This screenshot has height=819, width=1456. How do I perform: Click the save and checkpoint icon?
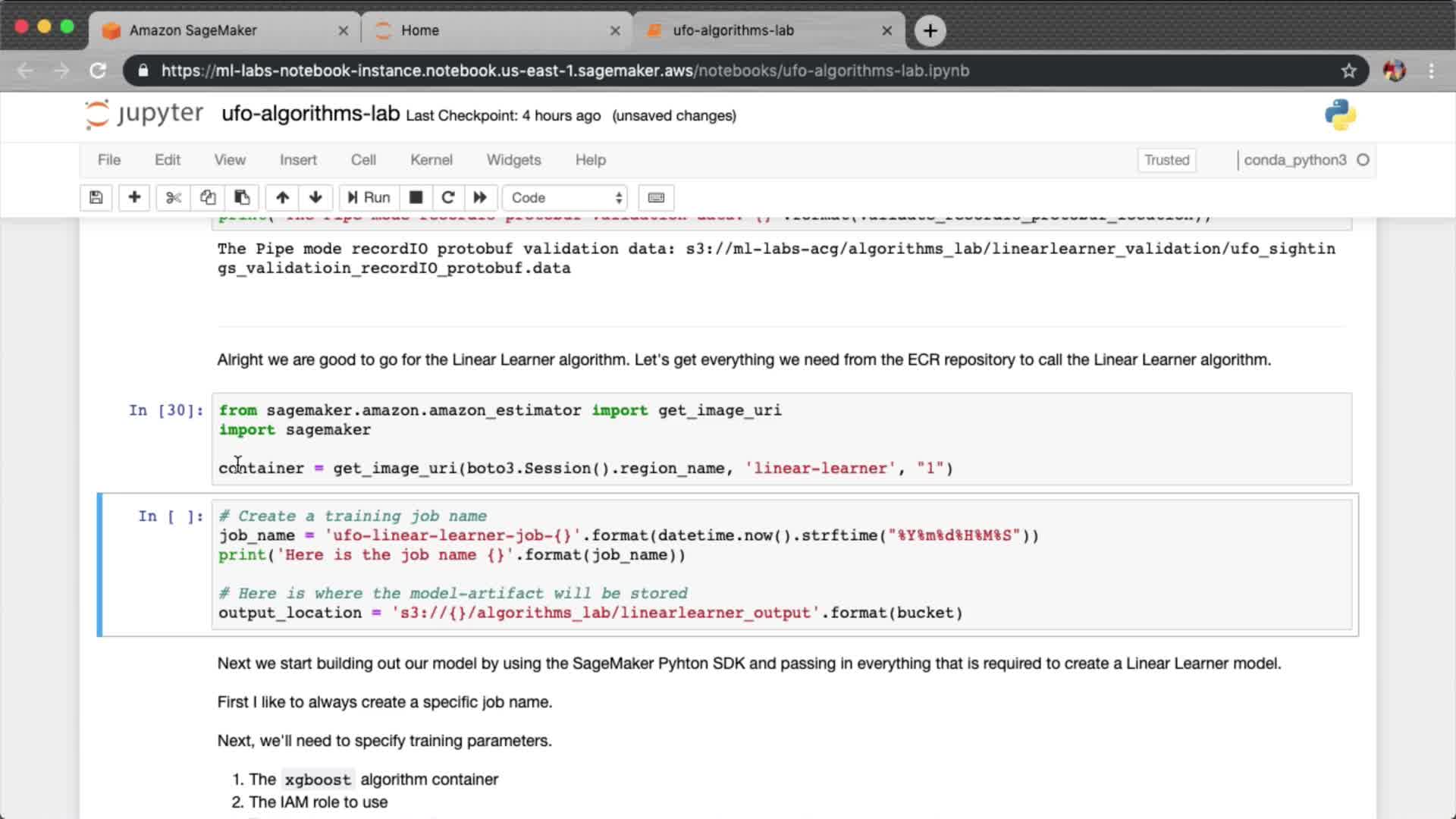pos(96,198)
